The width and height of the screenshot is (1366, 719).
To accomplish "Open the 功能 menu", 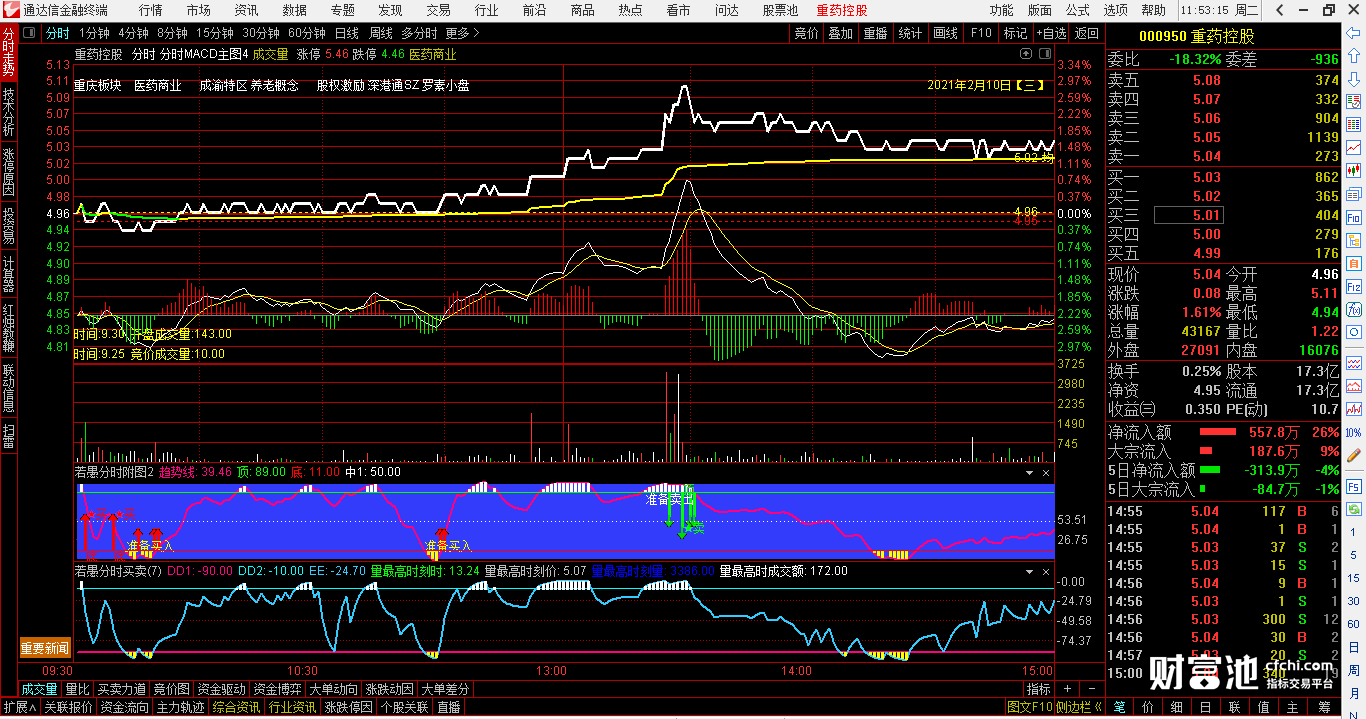I will (x=1001, y=10).
